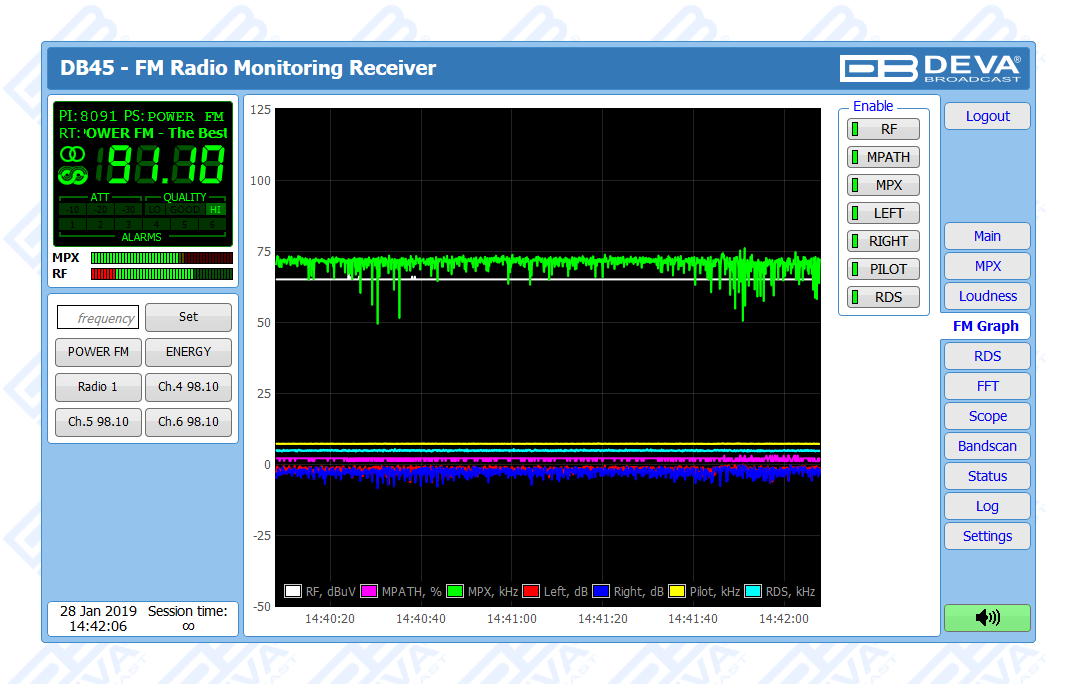This screenshot has height=684, width=1077.
Task: Click the white RF legend swatch
Action: coord(293,591)
